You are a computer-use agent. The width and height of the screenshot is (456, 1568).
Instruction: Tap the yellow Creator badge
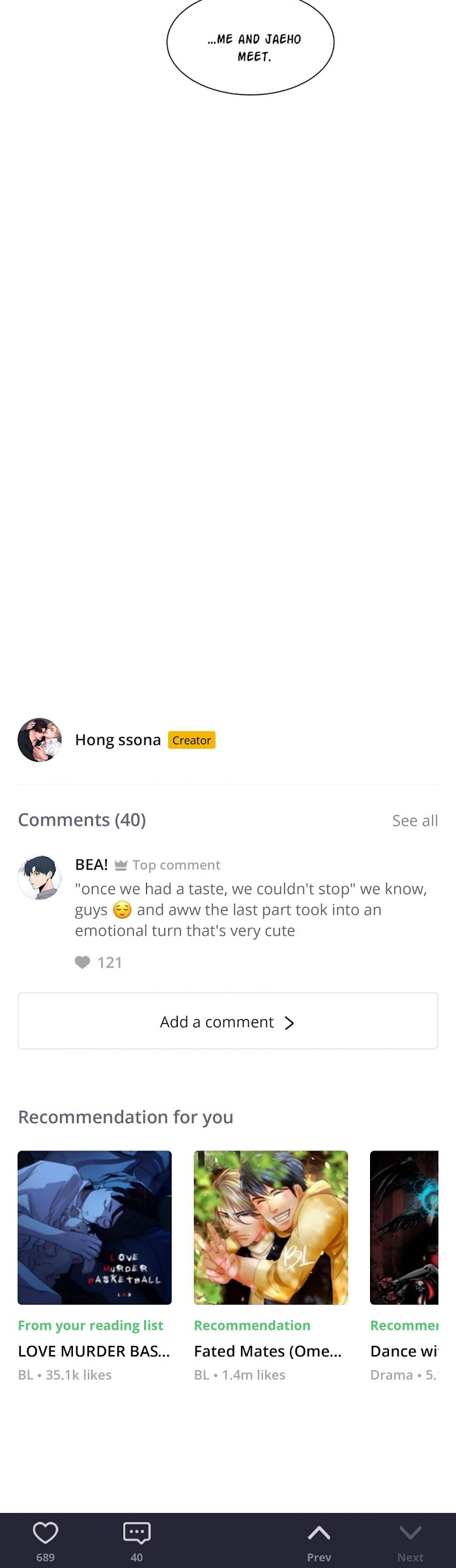pos(192,740)
